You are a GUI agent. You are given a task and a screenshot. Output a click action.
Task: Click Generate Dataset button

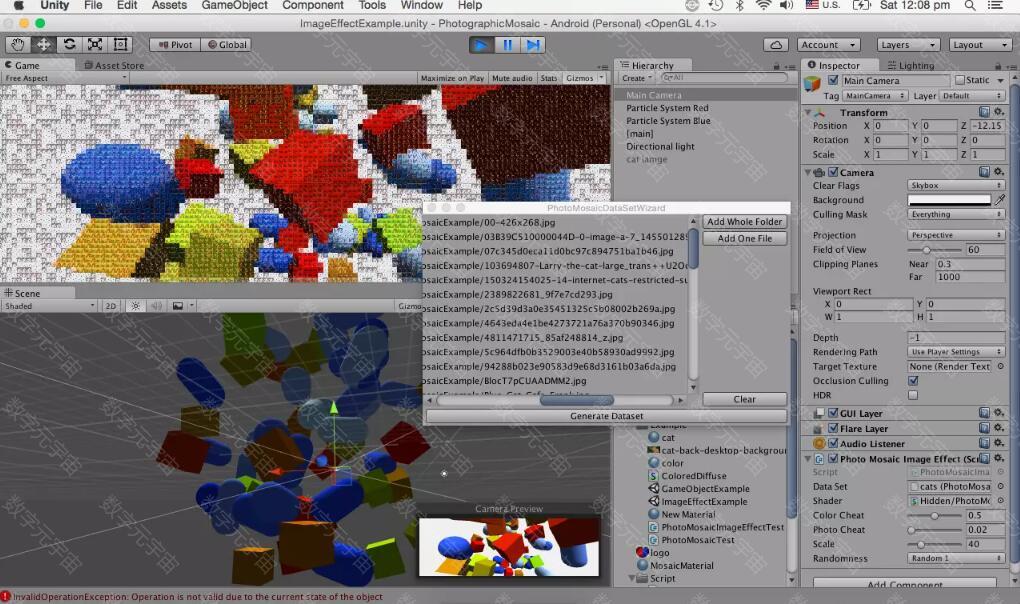(606, 416)
